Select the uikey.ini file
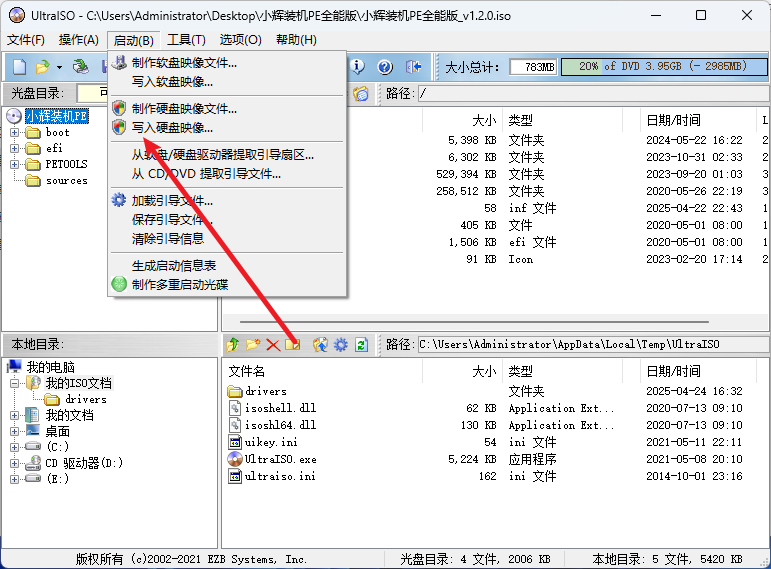 pos(271,442)
